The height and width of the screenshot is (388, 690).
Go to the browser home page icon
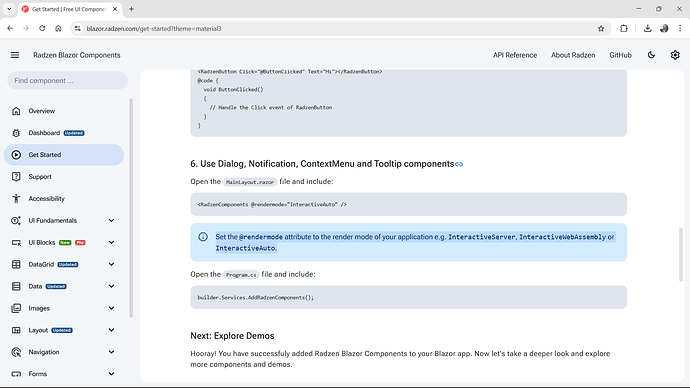[58, 29]
